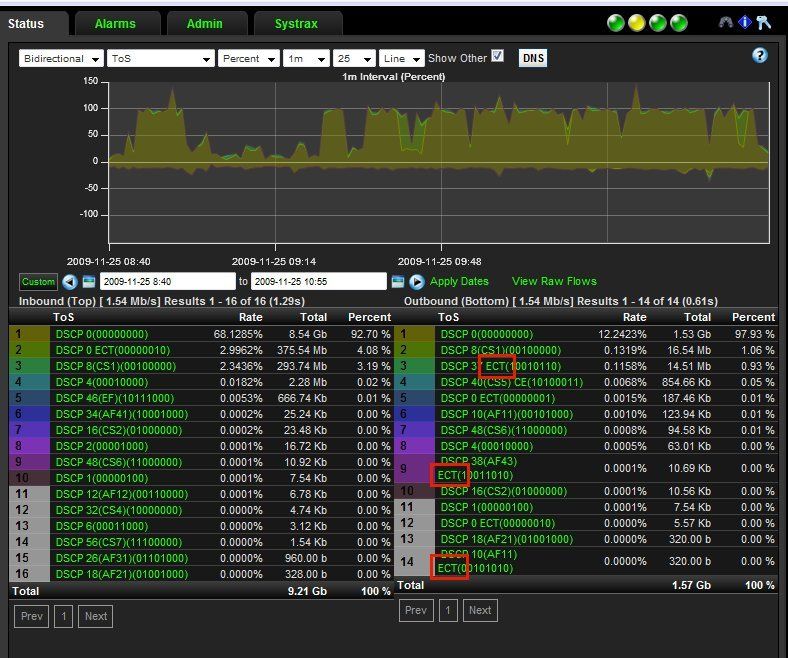
Task: Open outbound DSCP 0 ECT(00000001) entry
Action: 498,398
